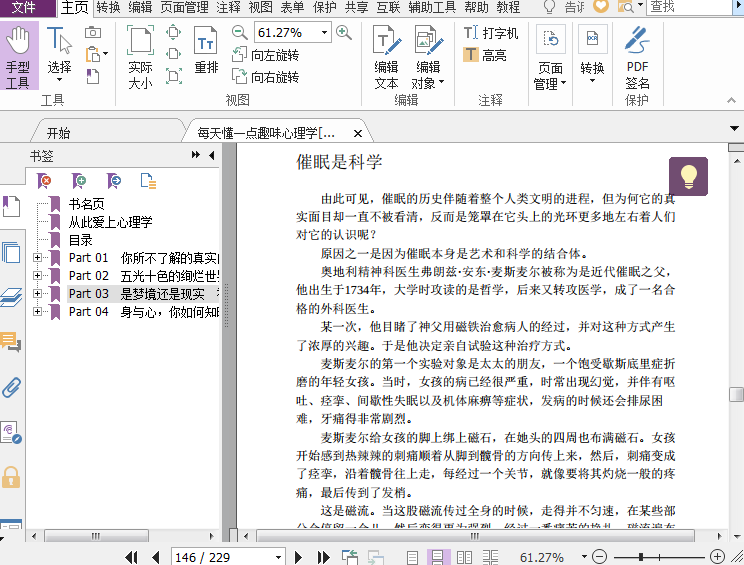
Task: Open the Attachments paperclip panel
Action: tap(11, 387)
